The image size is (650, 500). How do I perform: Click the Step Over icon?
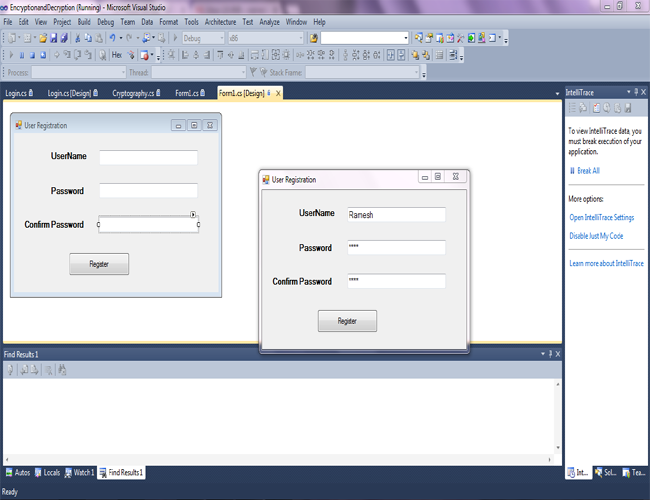pos(78,55)
